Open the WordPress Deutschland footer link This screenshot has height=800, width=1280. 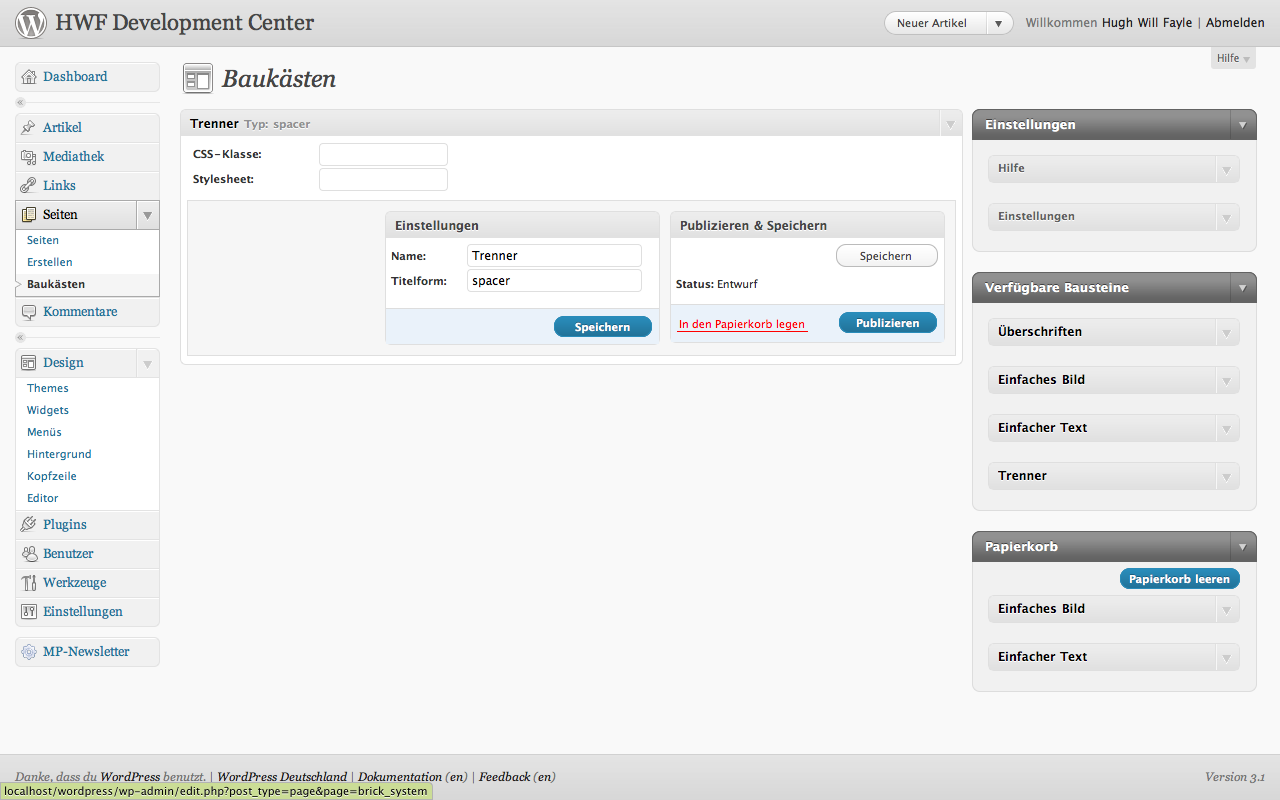tap(282, 777)
